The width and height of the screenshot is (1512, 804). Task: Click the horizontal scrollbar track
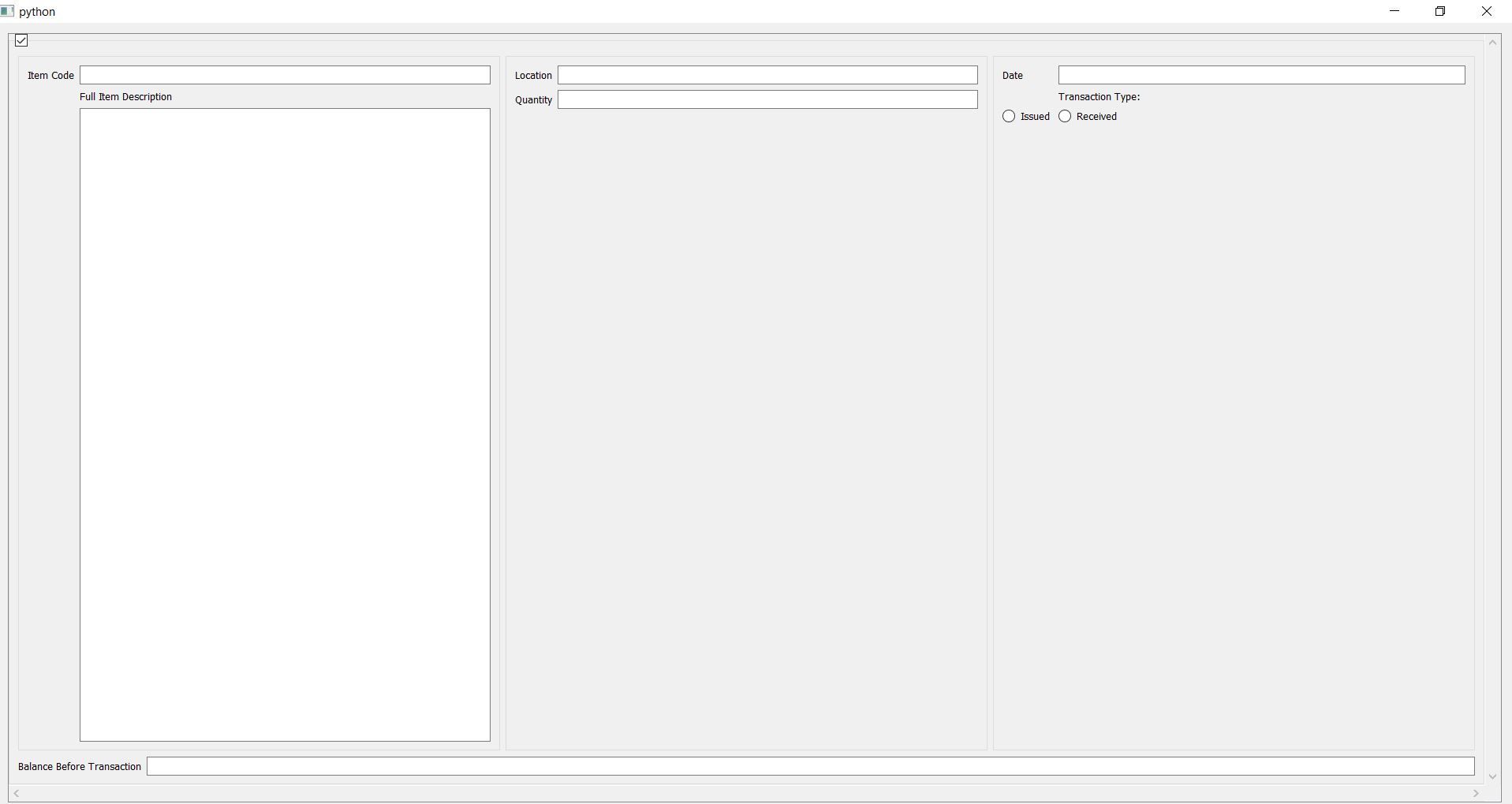(x=746, y=794)
